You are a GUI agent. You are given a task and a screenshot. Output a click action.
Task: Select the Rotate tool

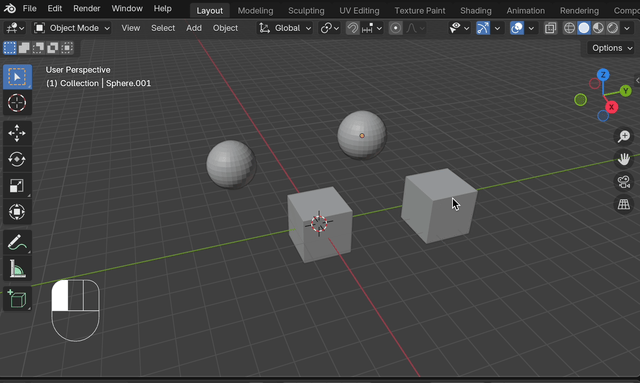tap(17, 160)
